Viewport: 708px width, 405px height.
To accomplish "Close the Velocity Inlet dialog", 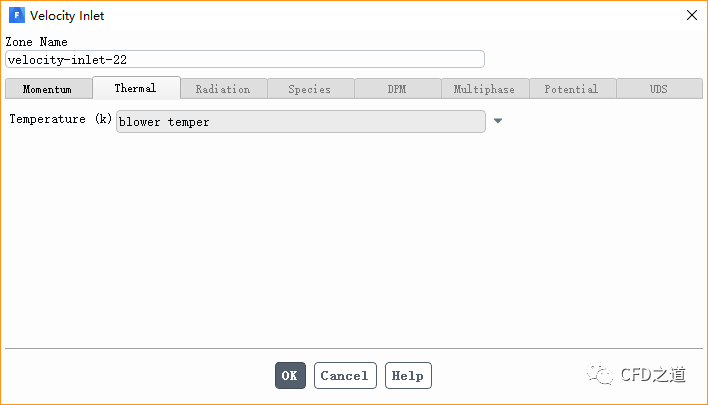I will 691,15.
